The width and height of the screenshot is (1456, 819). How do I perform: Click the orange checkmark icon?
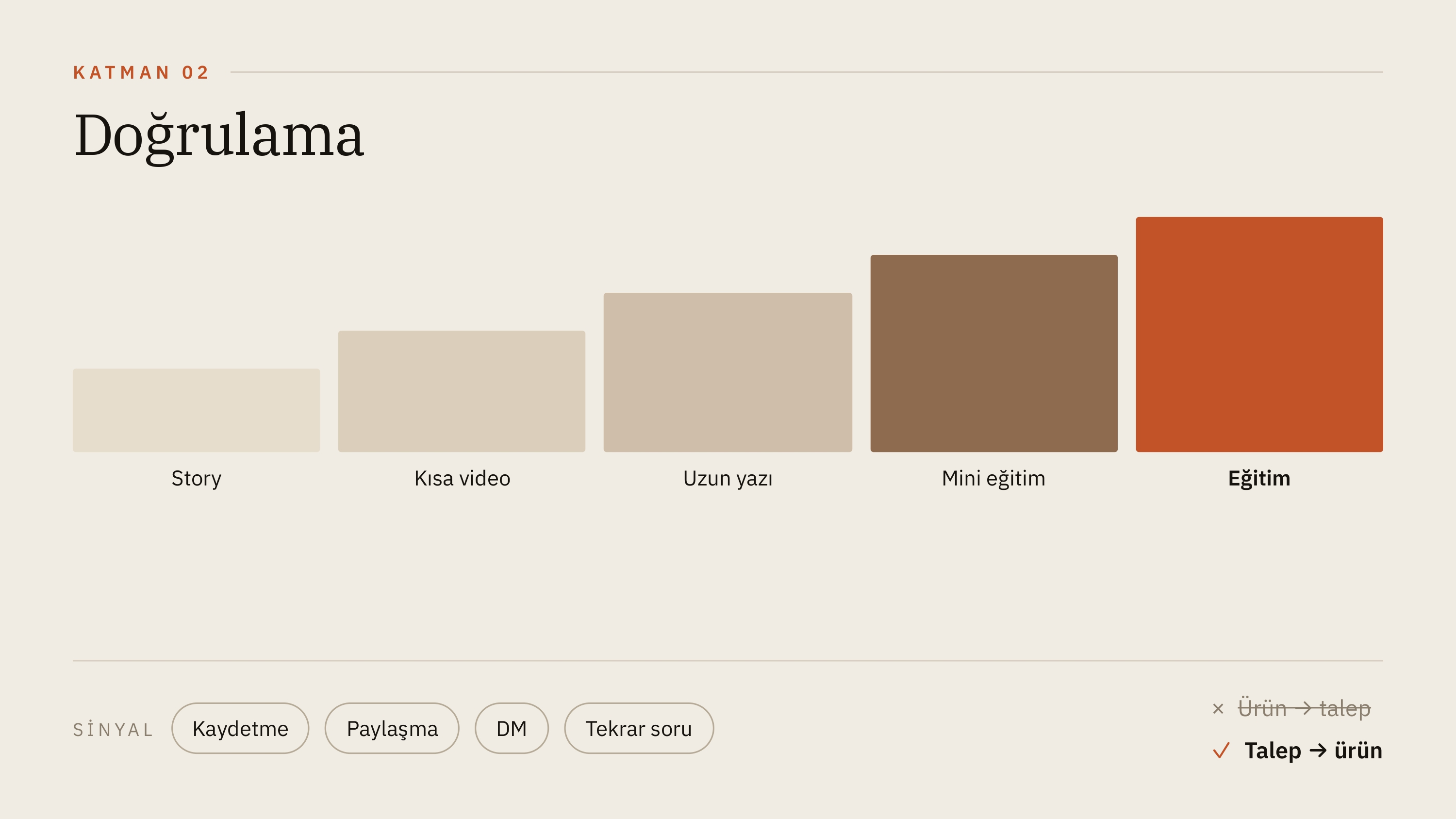1221,751
